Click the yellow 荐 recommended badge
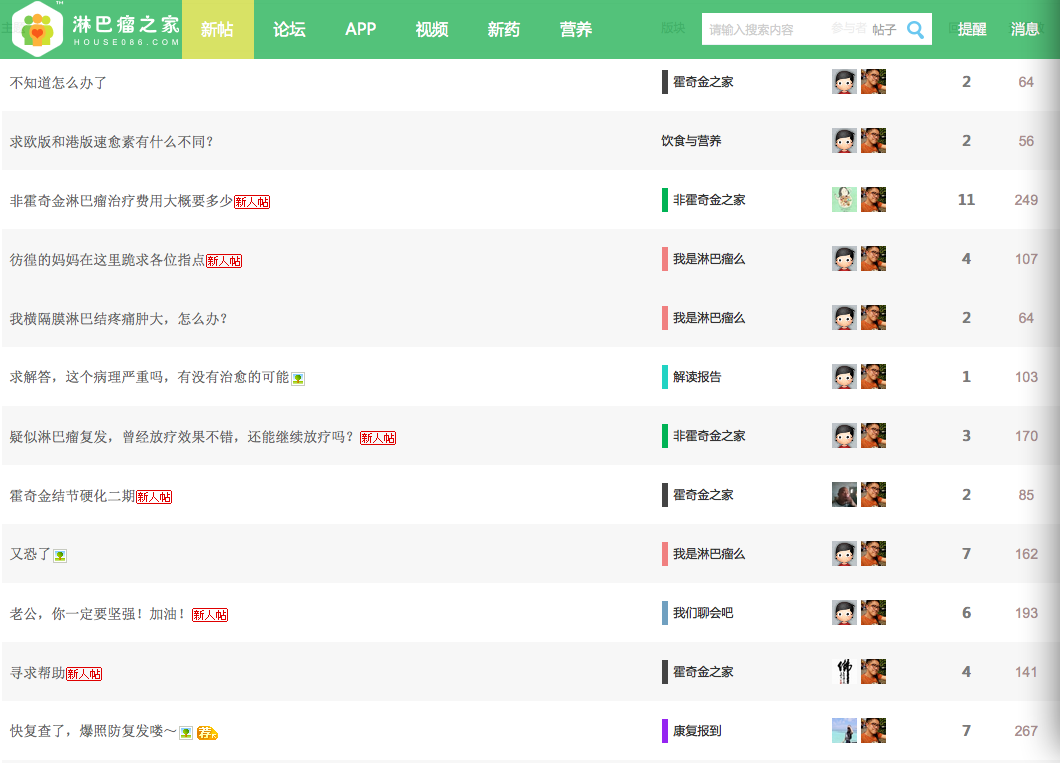The image size is (1060, 763). tap(207, 733)
